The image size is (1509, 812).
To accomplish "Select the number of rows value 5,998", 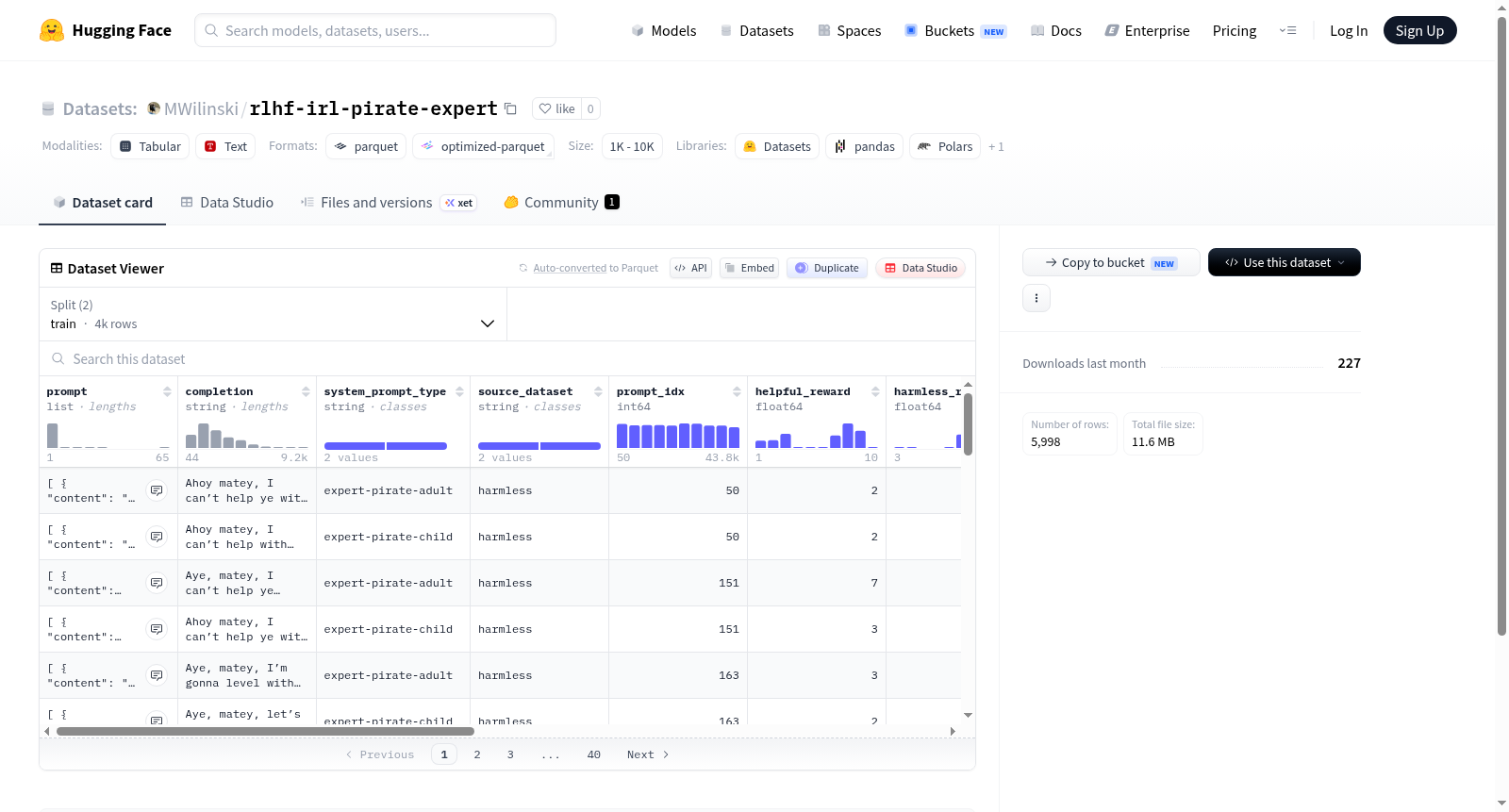I will pyautogui.click(x=1046, y=441).
